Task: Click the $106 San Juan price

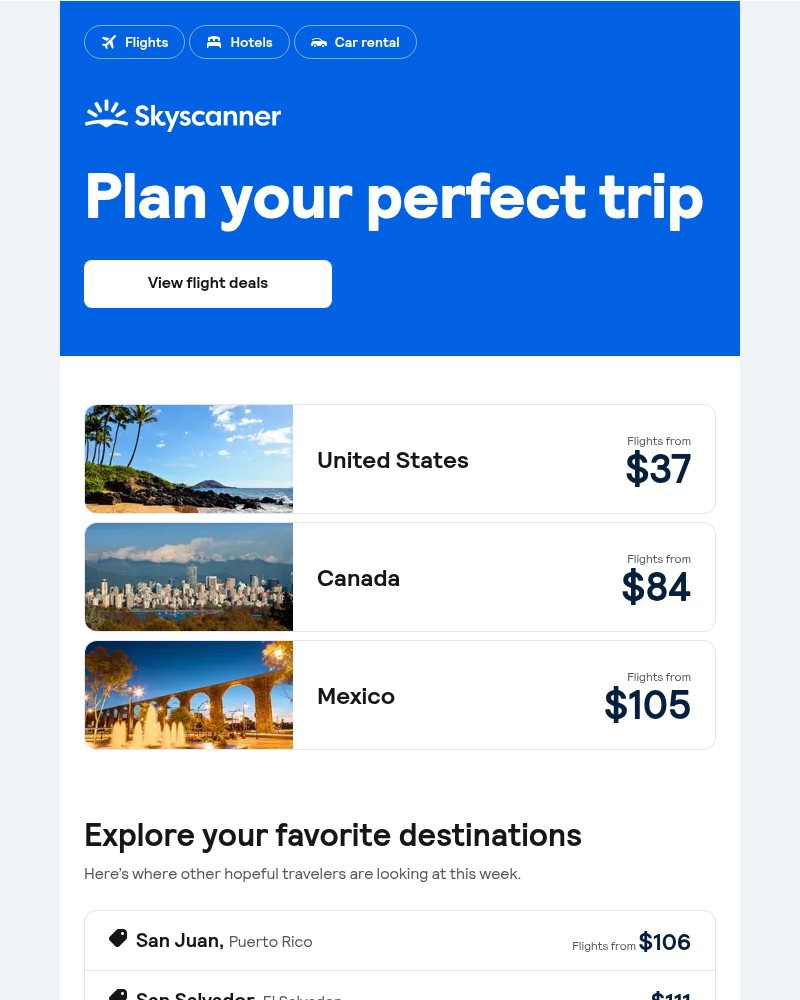Action: pyautogui.click(x=664, y=942)
